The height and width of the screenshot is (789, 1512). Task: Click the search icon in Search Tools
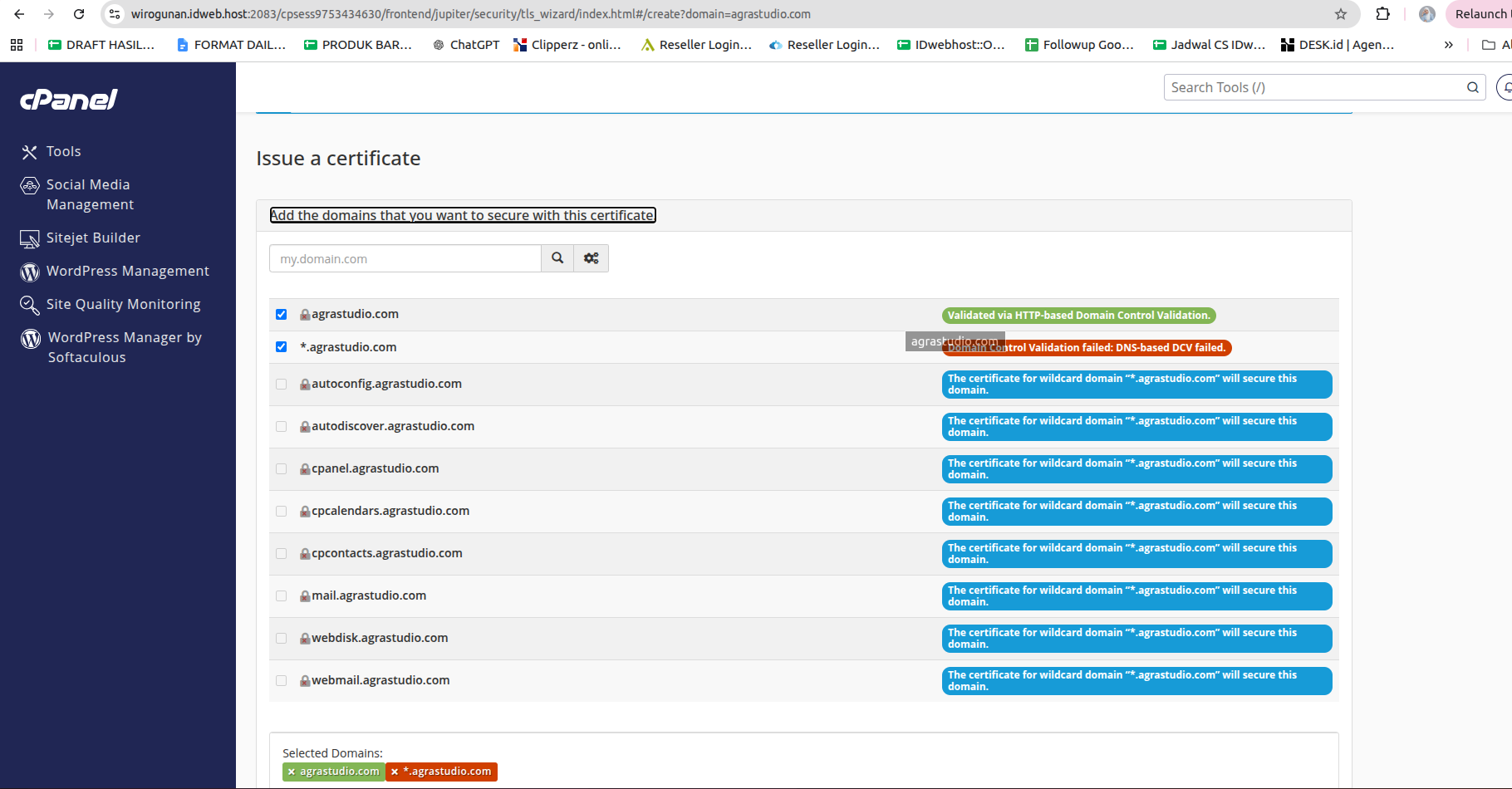click(x=1473, y=87)
